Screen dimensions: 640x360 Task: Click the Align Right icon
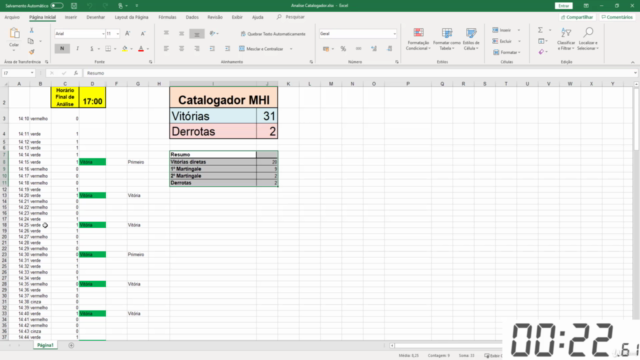(197, 49)
